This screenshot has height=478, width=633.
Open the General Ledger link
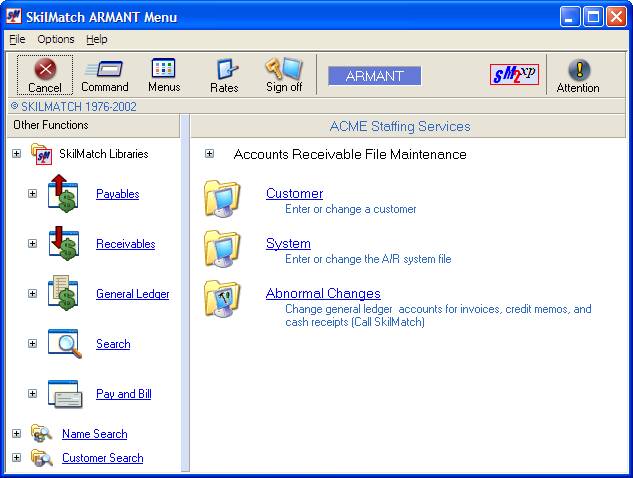click(132, 294)
